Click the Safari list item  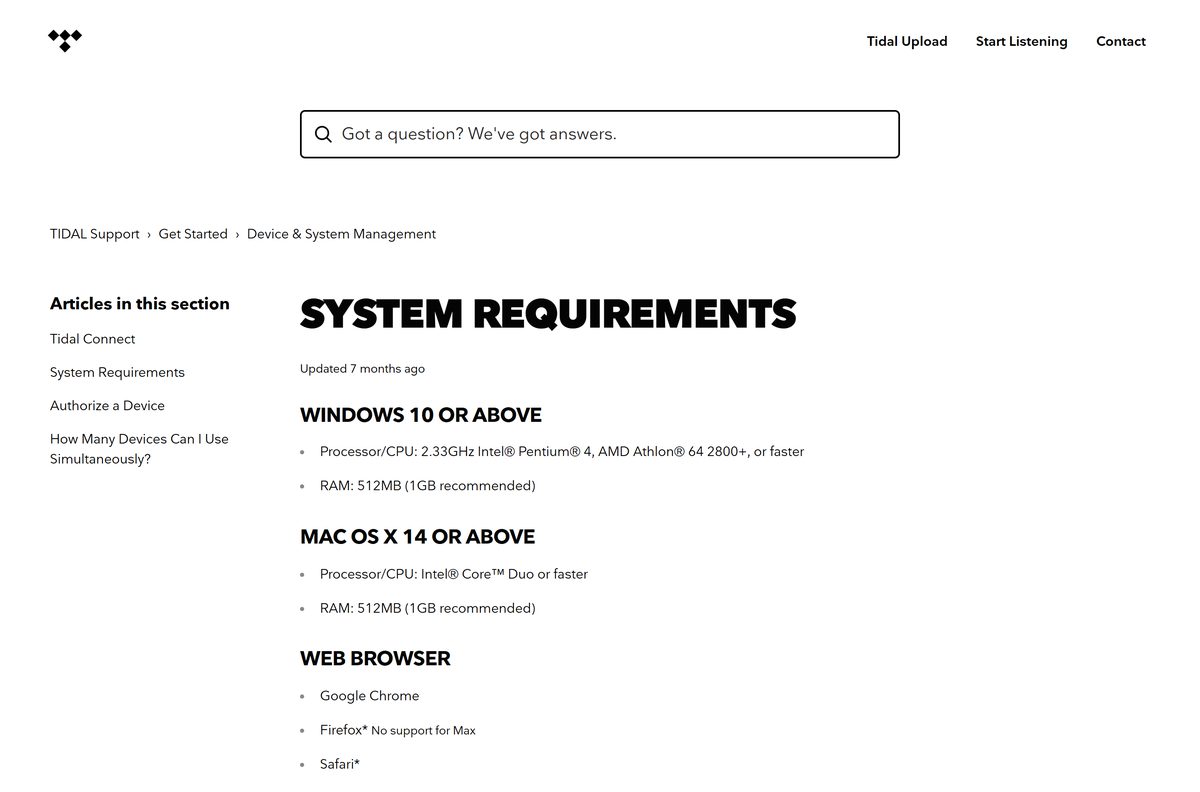click(x=340, y=764)
